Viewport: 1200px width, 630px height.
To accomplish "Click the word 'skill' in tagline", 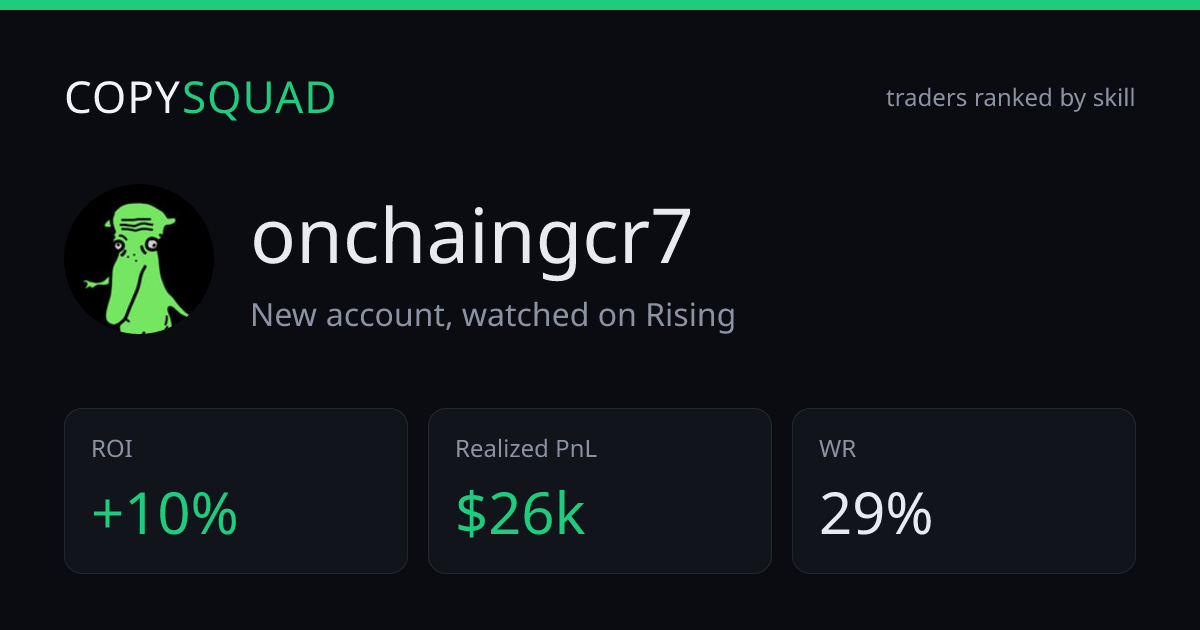I will [1113, 98].
